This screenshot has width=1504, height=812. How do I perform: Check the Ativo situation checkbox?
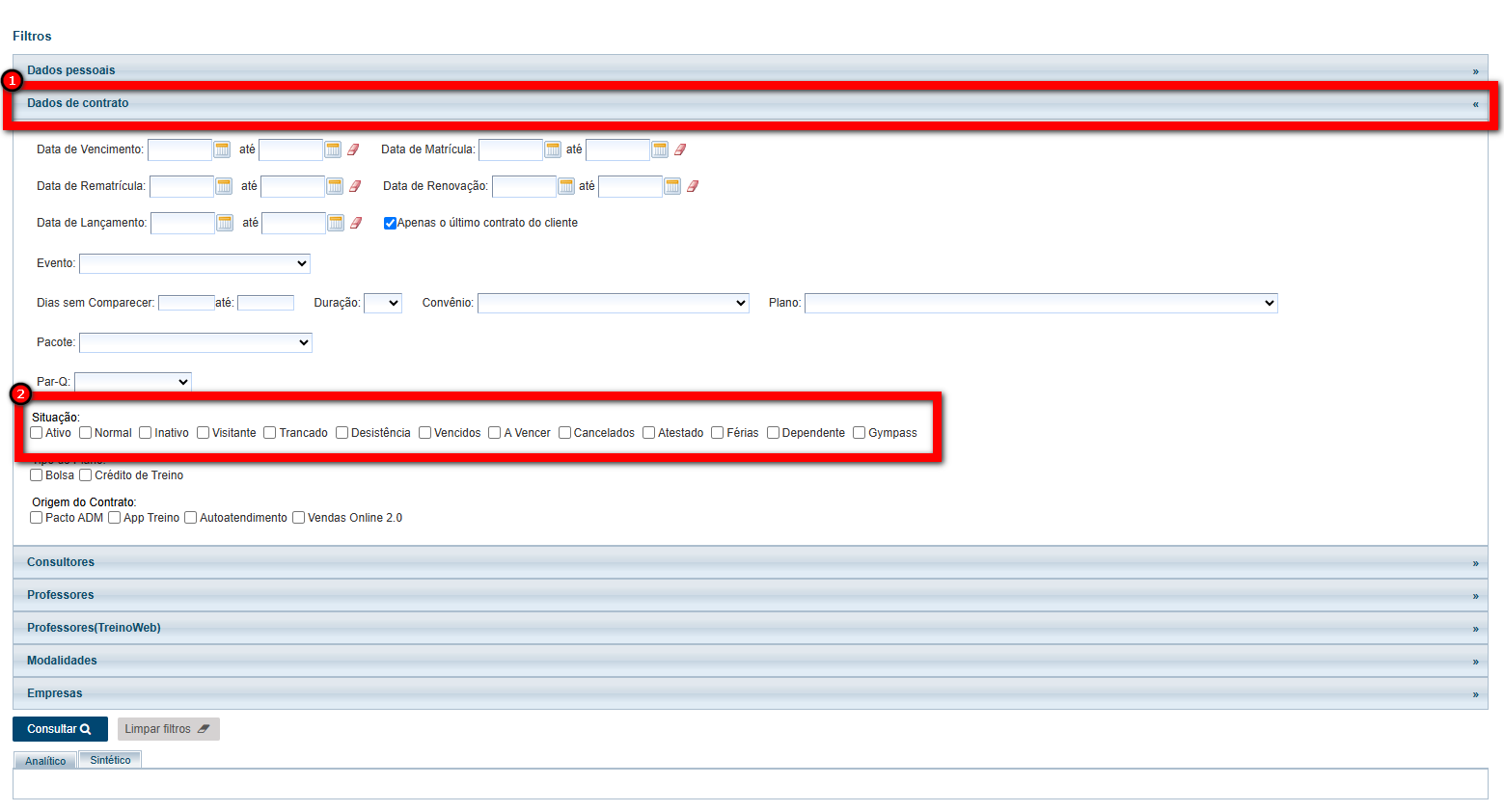[x=37, y=433]
